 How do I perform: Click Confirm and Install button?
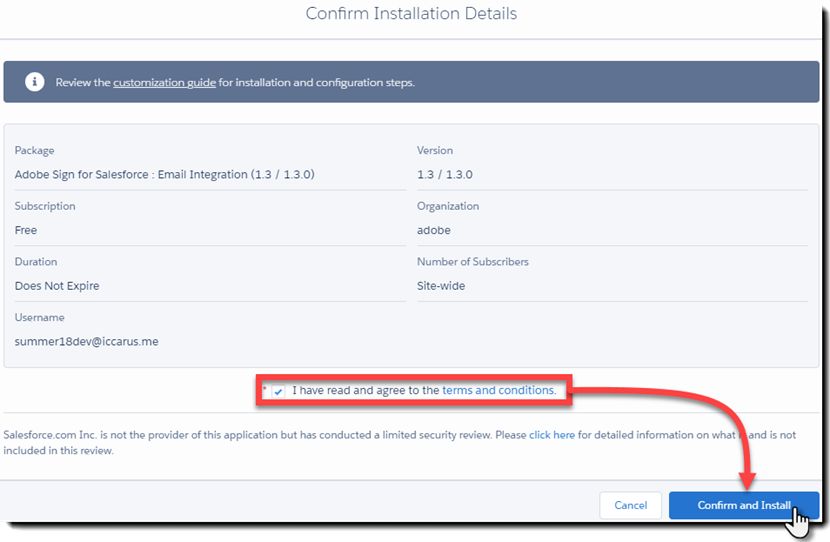[744, 505]
